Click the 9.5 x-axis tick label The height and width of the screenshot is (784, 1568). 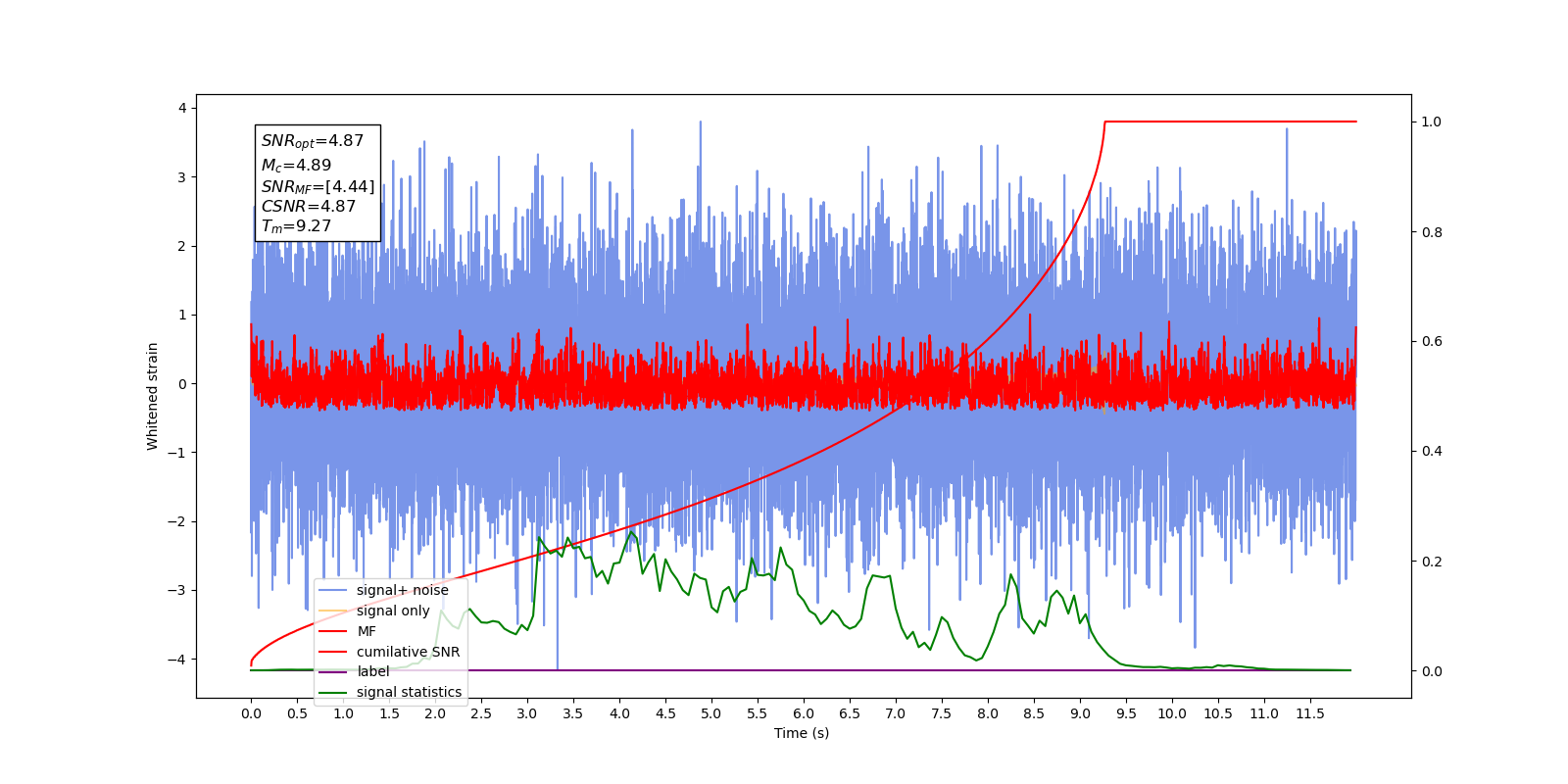point(1126,713)
